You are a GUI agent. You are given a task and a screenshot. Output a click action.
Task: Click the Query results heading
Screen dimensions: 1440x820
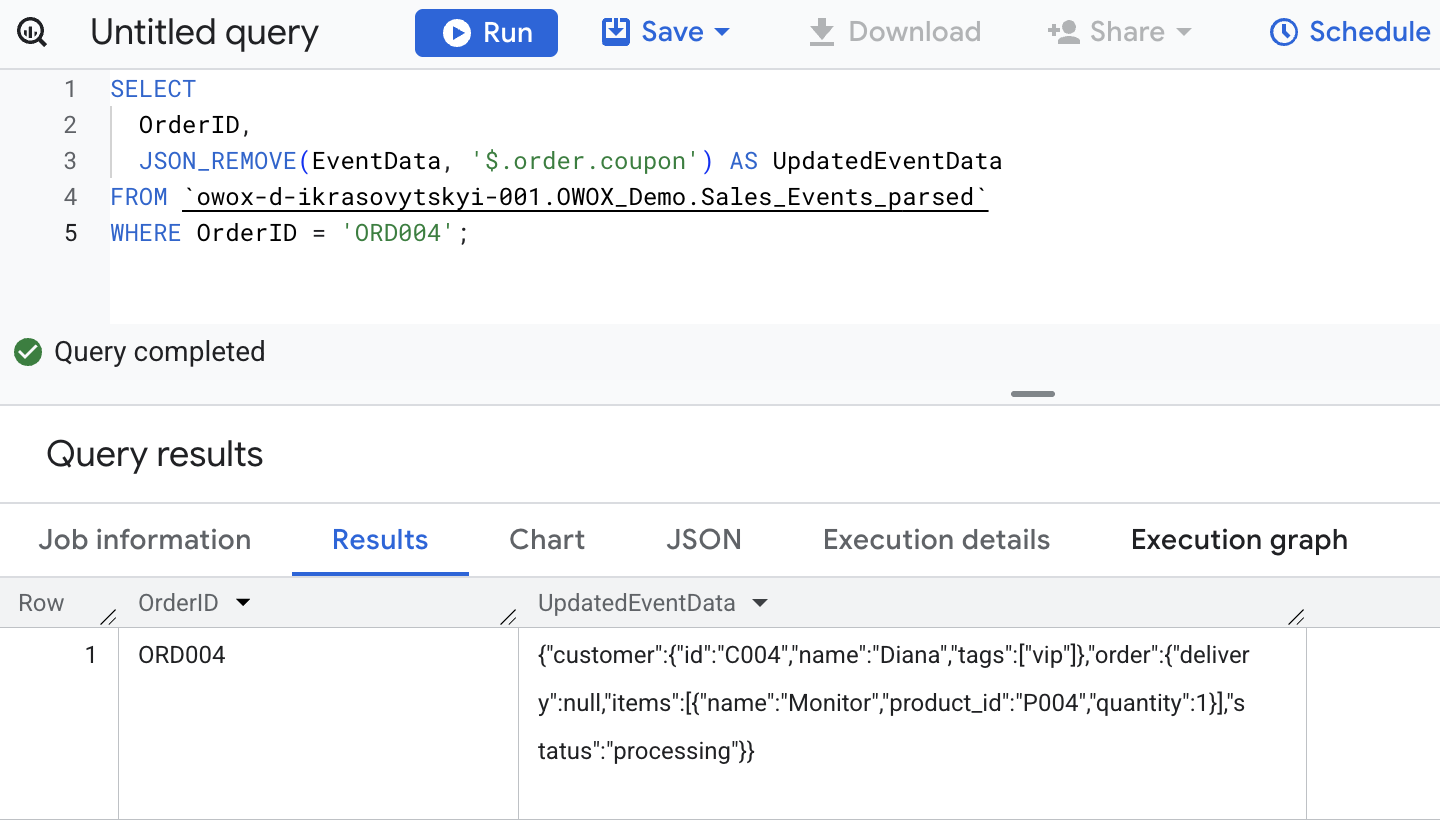click(x=155, y=455)
